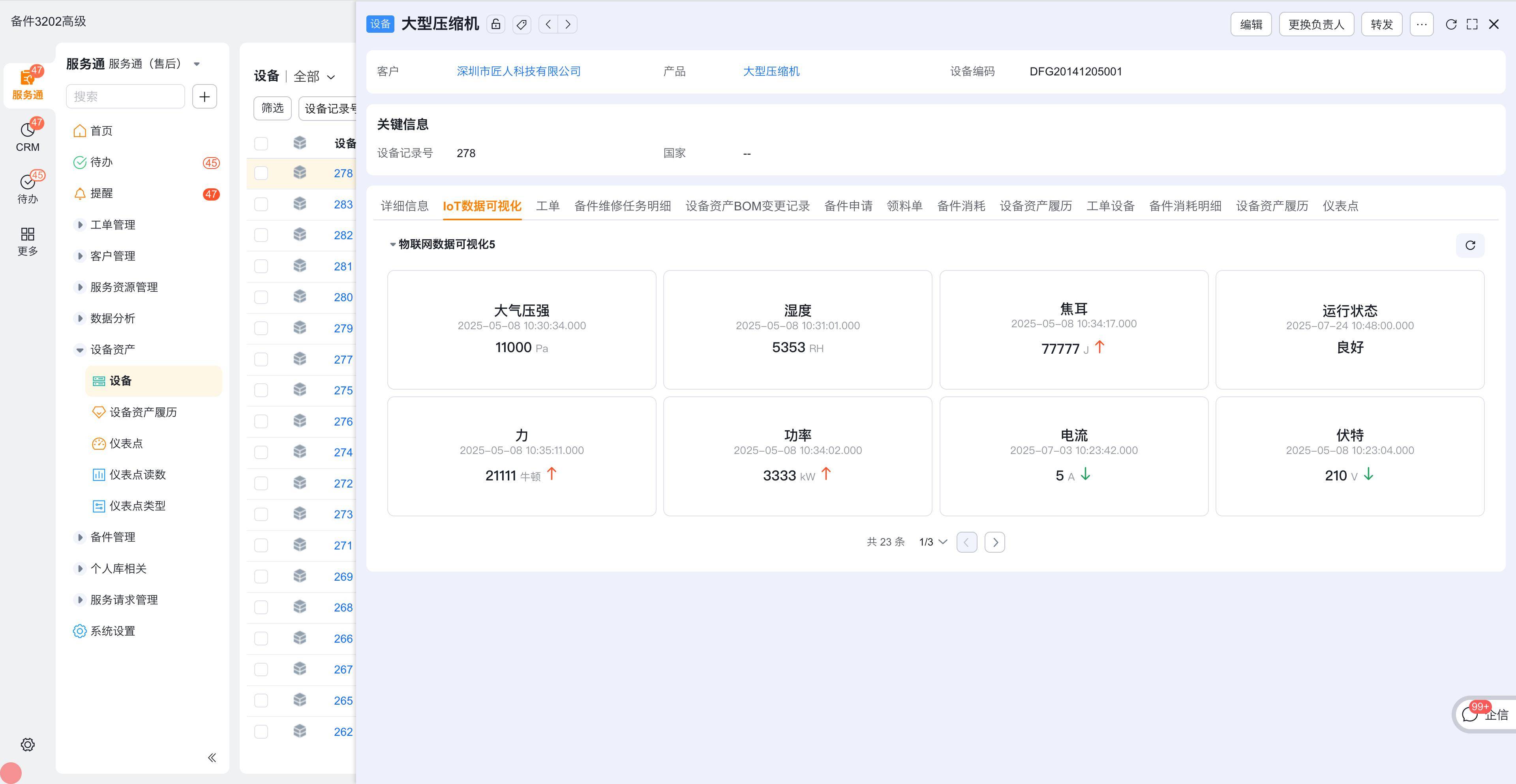Open system settings gear at bottom left

coord(28,744)
